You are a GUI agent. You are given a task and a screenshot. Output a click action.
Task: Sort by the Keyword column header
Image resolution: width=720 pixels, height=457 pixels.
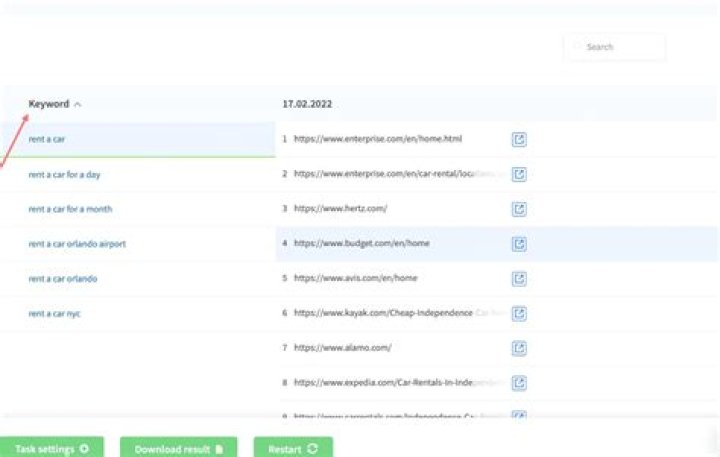(x=49, y=104)
